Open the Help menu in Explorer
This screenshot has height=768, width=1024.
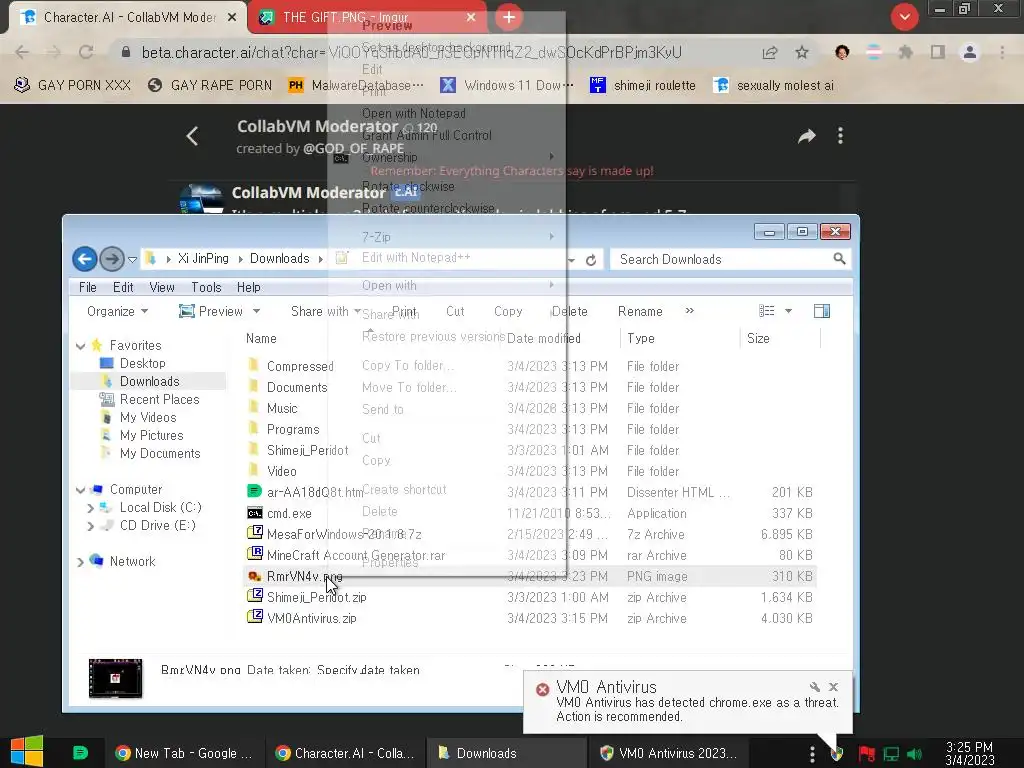click(x=248, y=287)
